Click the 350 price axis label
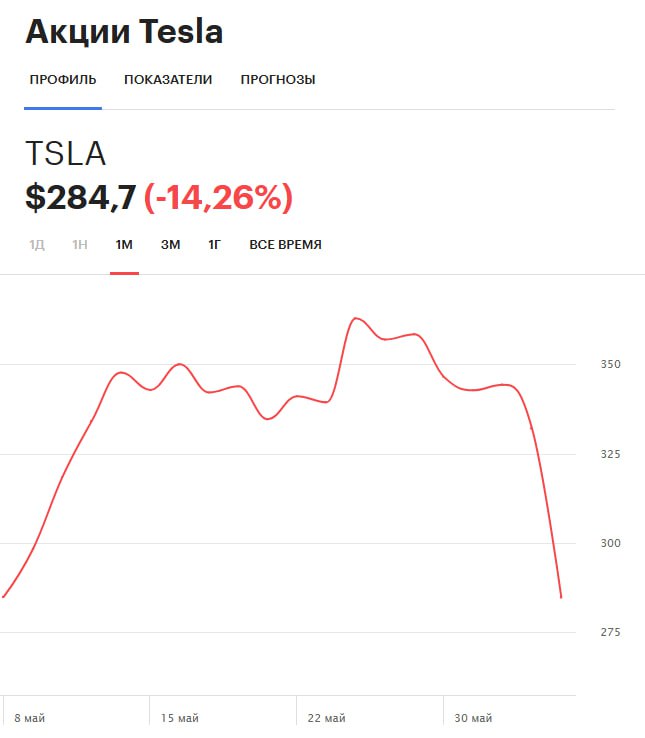The width and height of the screenshot is (645, 738). 610,365
